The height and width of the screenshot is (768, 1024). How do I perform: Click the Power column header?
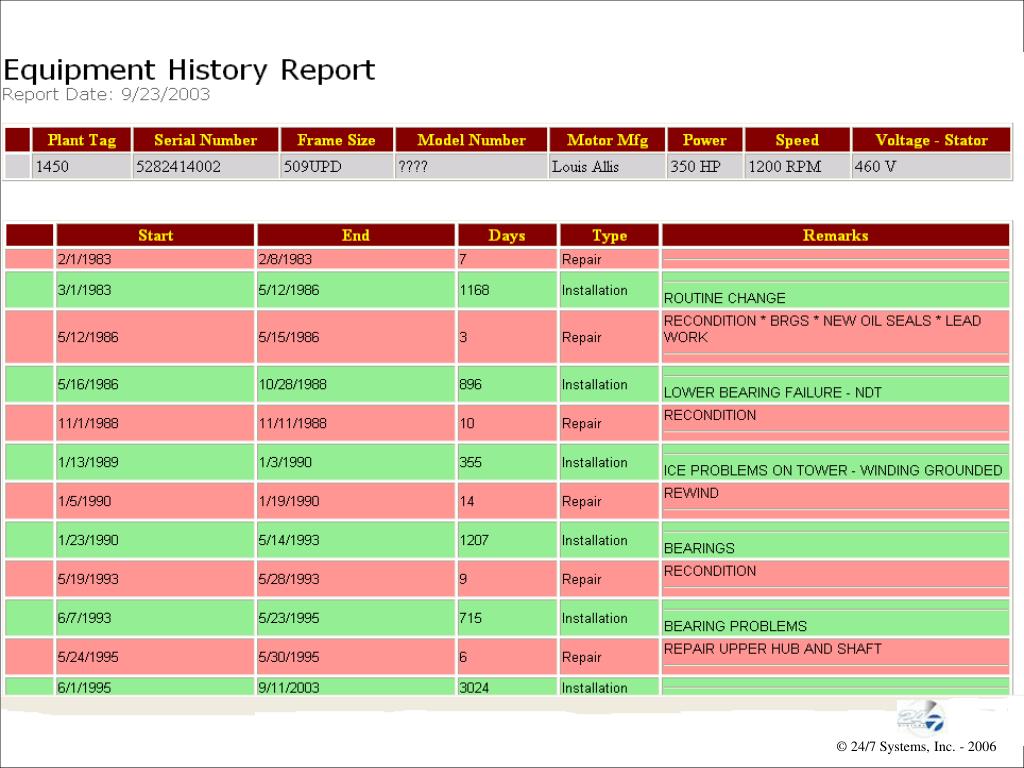(x=705, y=140)
